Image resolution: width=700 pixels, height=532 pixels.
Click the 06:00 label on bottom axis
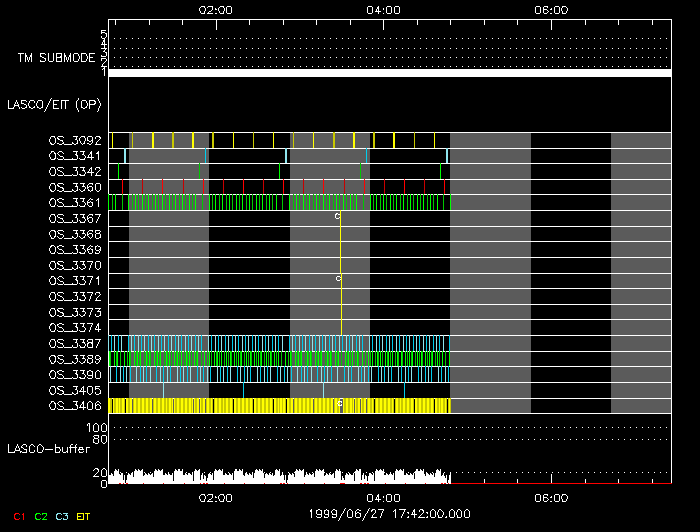552,497
